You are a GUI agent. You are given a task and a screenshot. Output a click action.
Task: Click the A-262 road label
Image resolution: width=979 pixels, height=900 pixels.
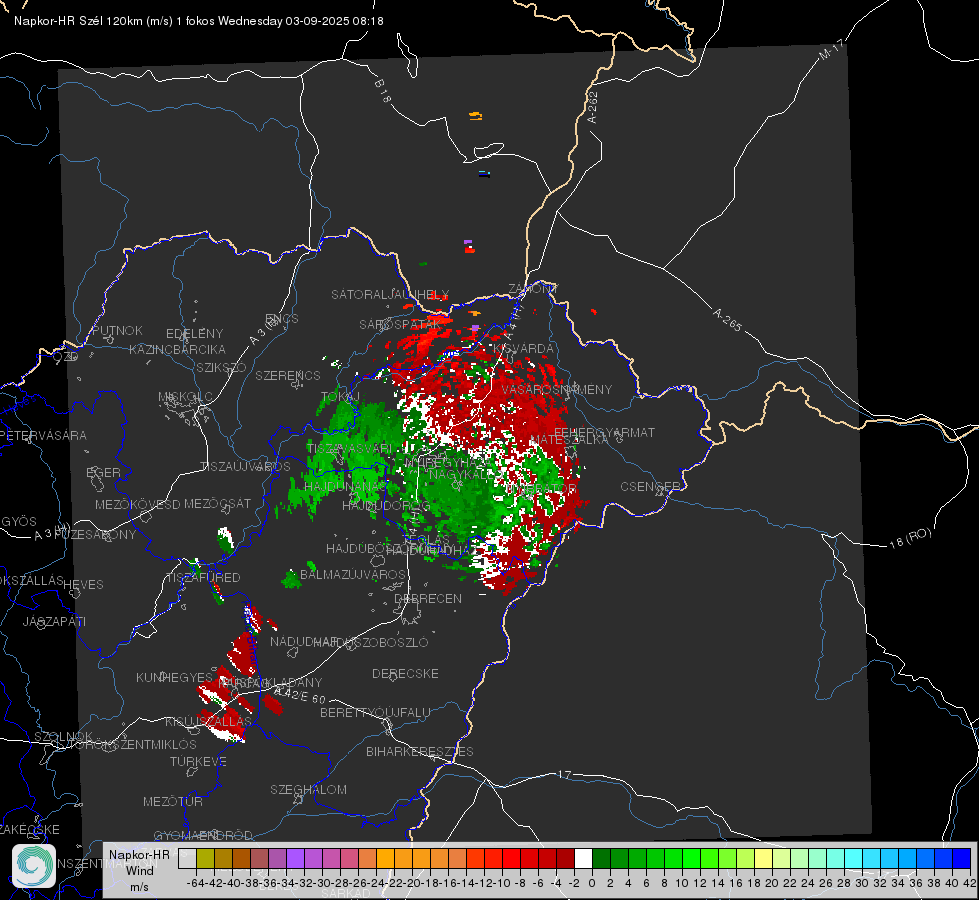click(x=593, y=107)
